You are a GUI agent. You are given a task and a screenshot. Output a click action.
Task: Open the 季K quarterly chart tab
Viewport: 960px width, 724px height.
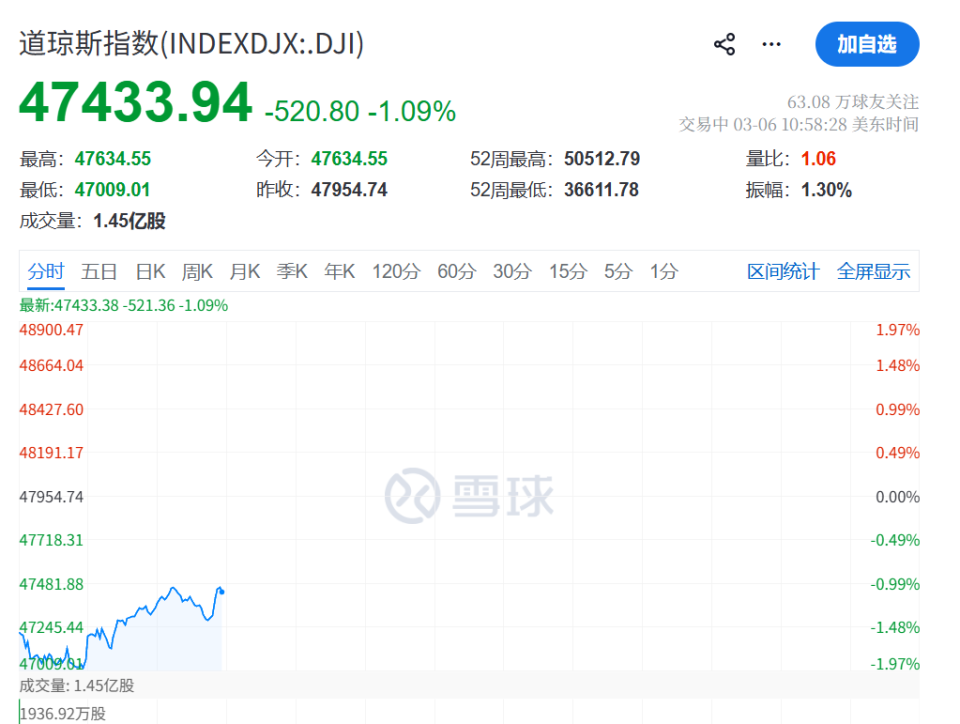tap(291, 270)
